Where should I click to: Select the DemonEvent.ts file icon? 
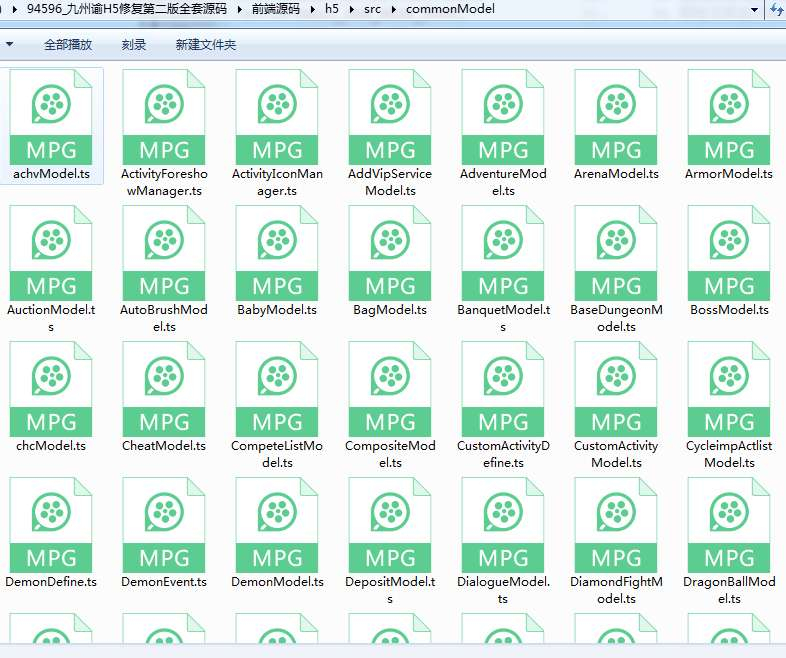coord(164,525)
